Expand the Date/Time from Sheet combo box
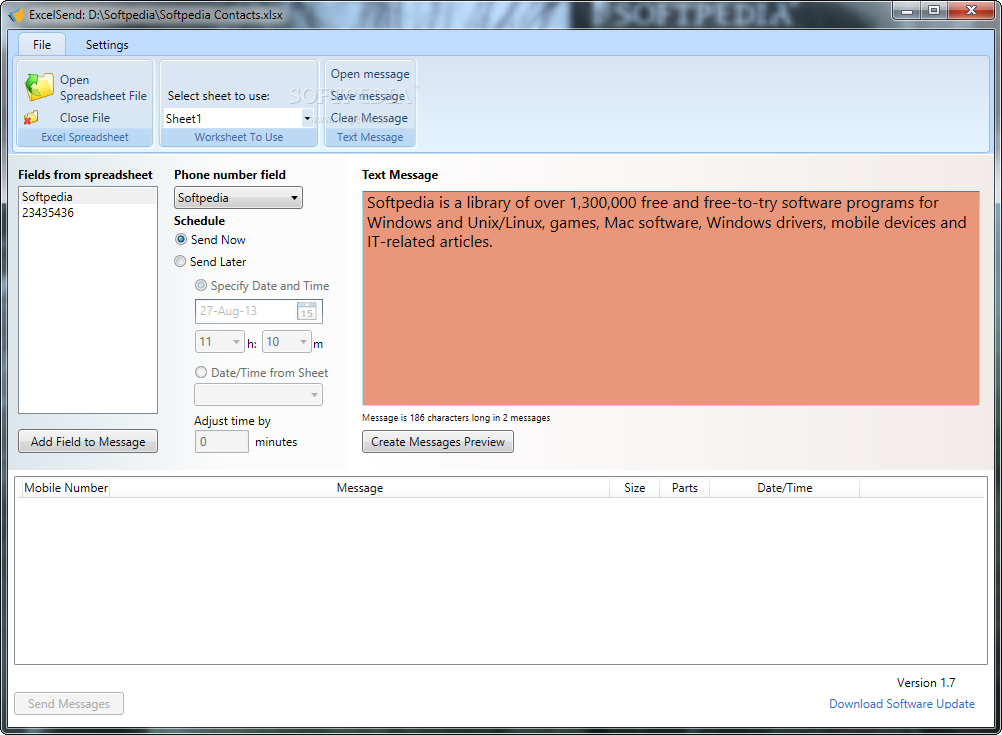Screen dimensions: 1002x735 [x=258, y=395]
